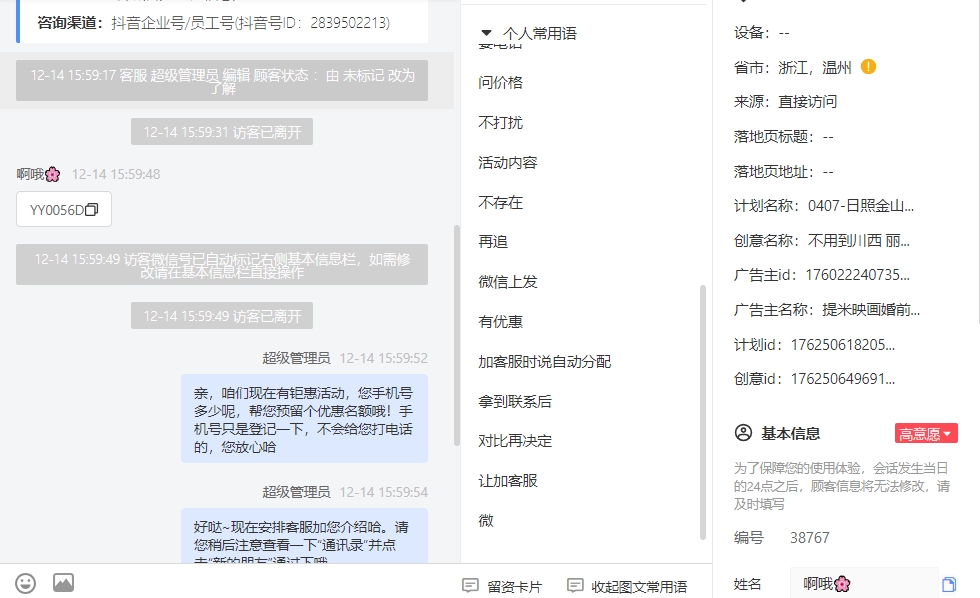Click the quick phrases list scrollbar
This screenshot has width=980, height=598.
(x=703, y=412)
